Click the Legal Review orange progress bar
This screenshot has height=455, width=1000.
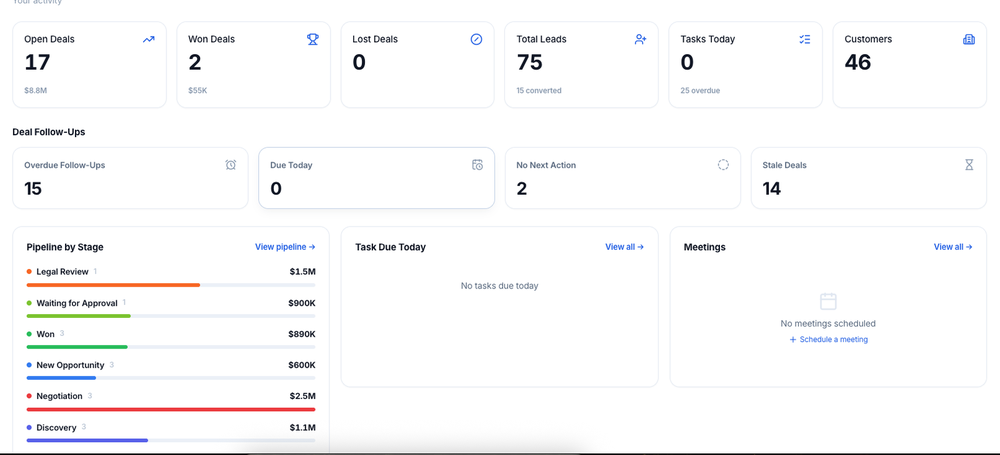coord(113,285)
